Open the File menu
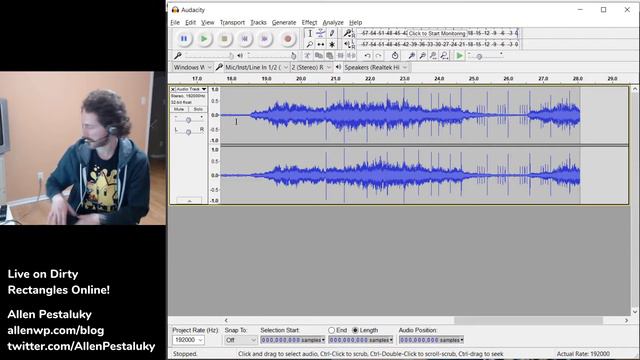The height and width of the screenshot is (360, 640). pos(175,22)
